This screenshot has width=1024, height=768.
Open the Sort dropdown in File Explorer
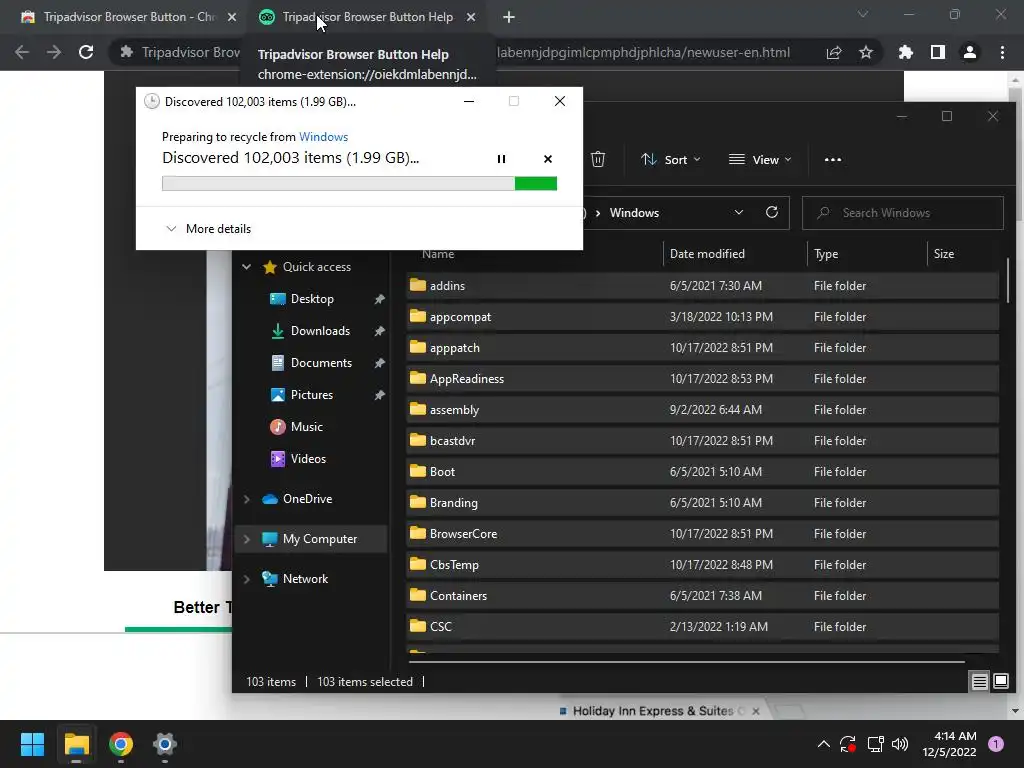pyautogui.click(x=671, y=159)
